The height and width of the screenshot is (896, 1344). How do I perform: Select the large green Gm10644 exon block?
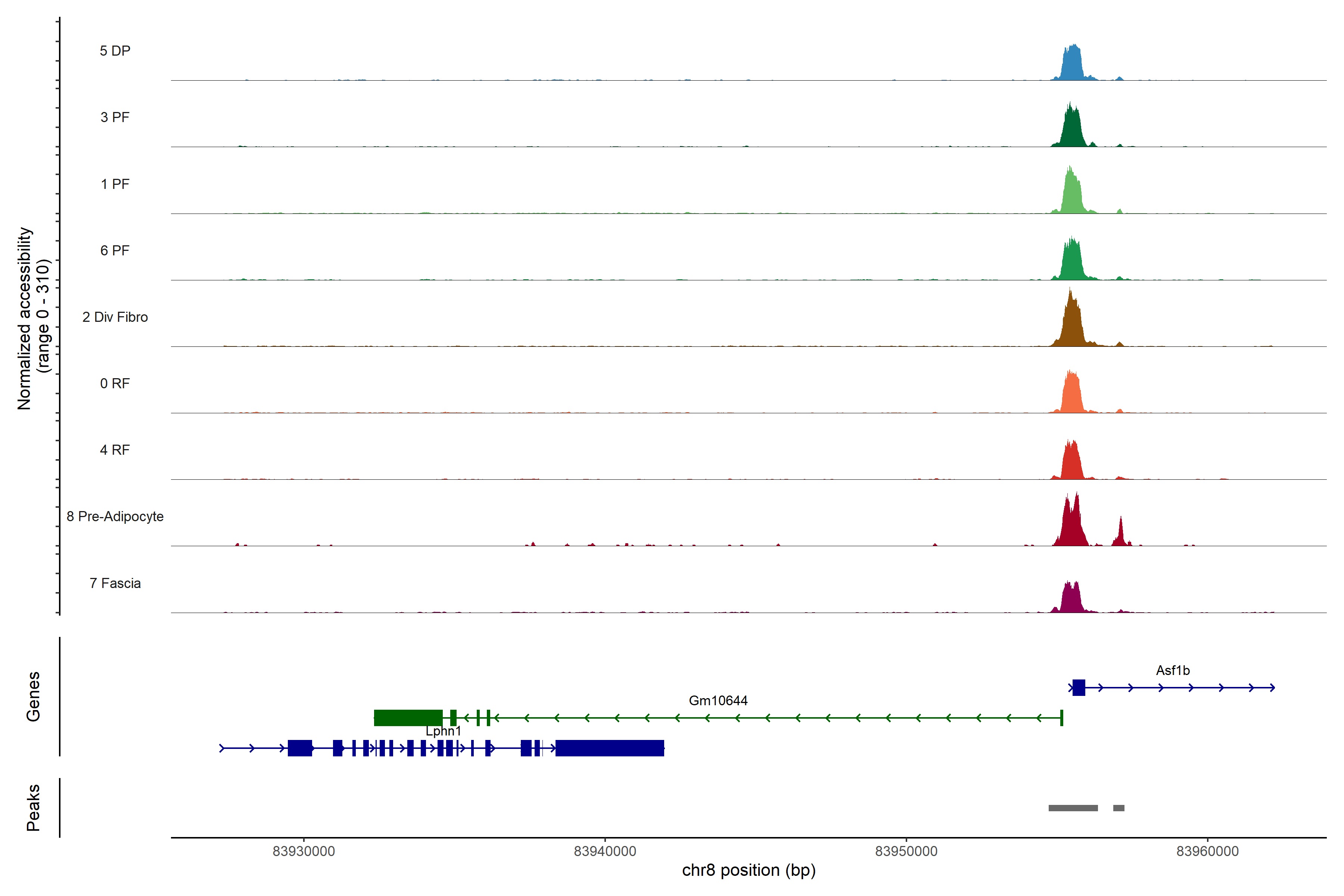[x=408, y=718]
